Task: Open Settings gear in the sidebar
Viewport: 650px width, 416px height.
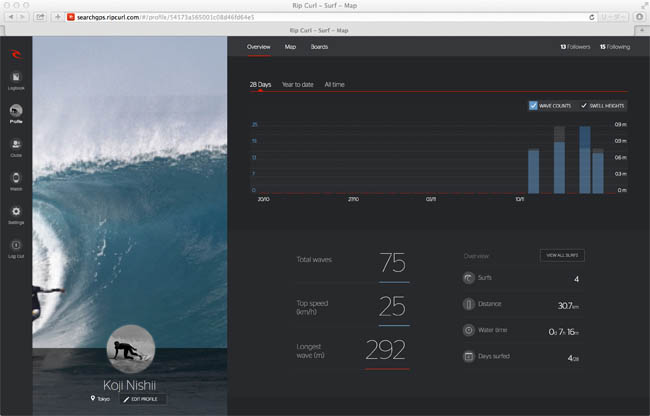Action: click(x=16, y=215)
